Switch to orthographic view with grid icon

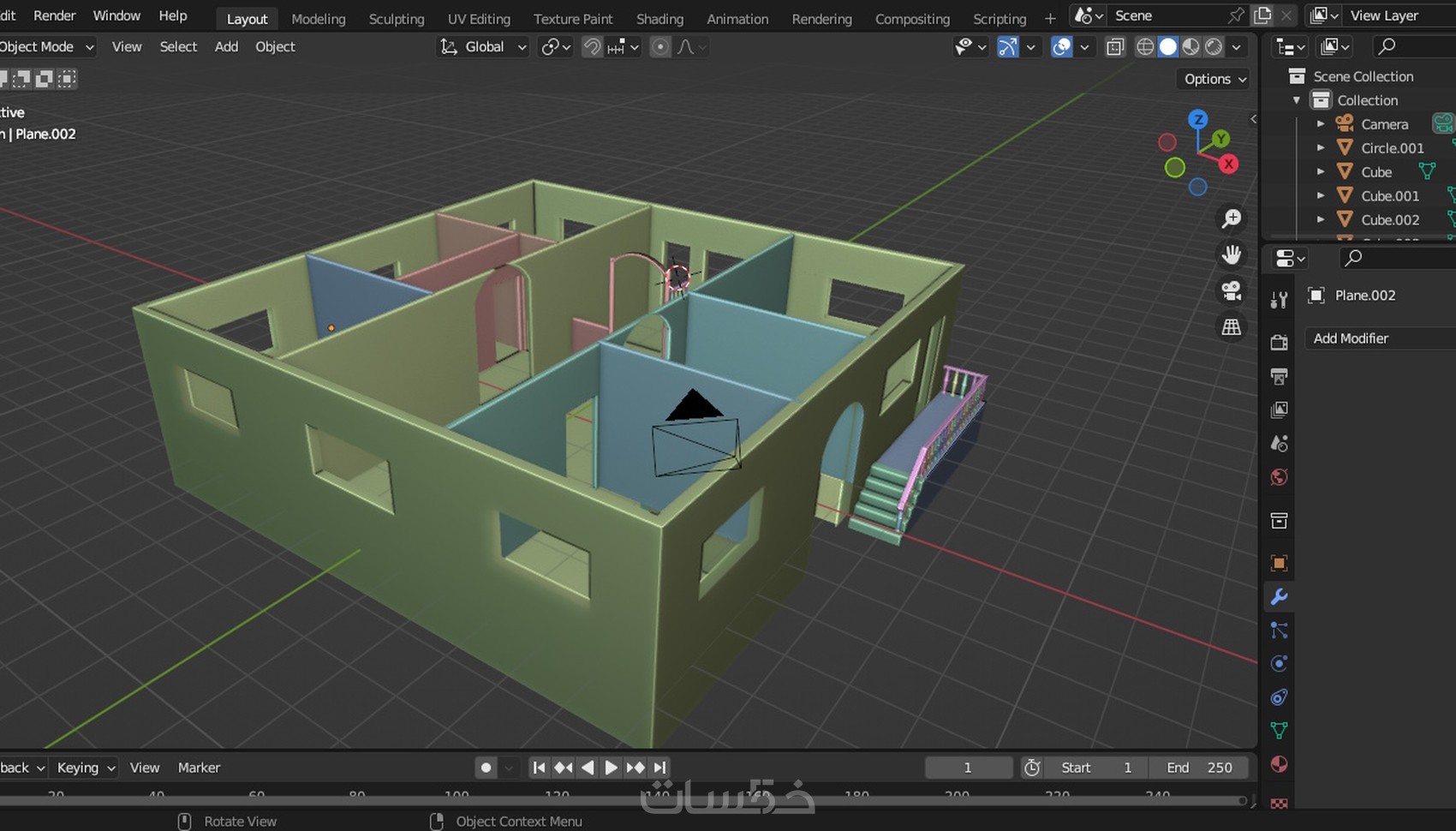(1232, 327)
